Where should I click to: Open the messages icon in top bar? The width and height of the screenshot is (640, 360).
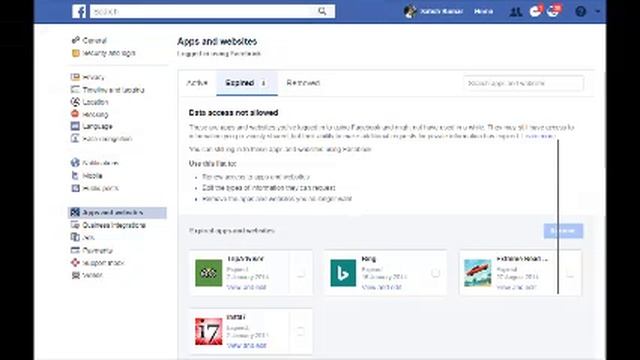pos(535,11)
